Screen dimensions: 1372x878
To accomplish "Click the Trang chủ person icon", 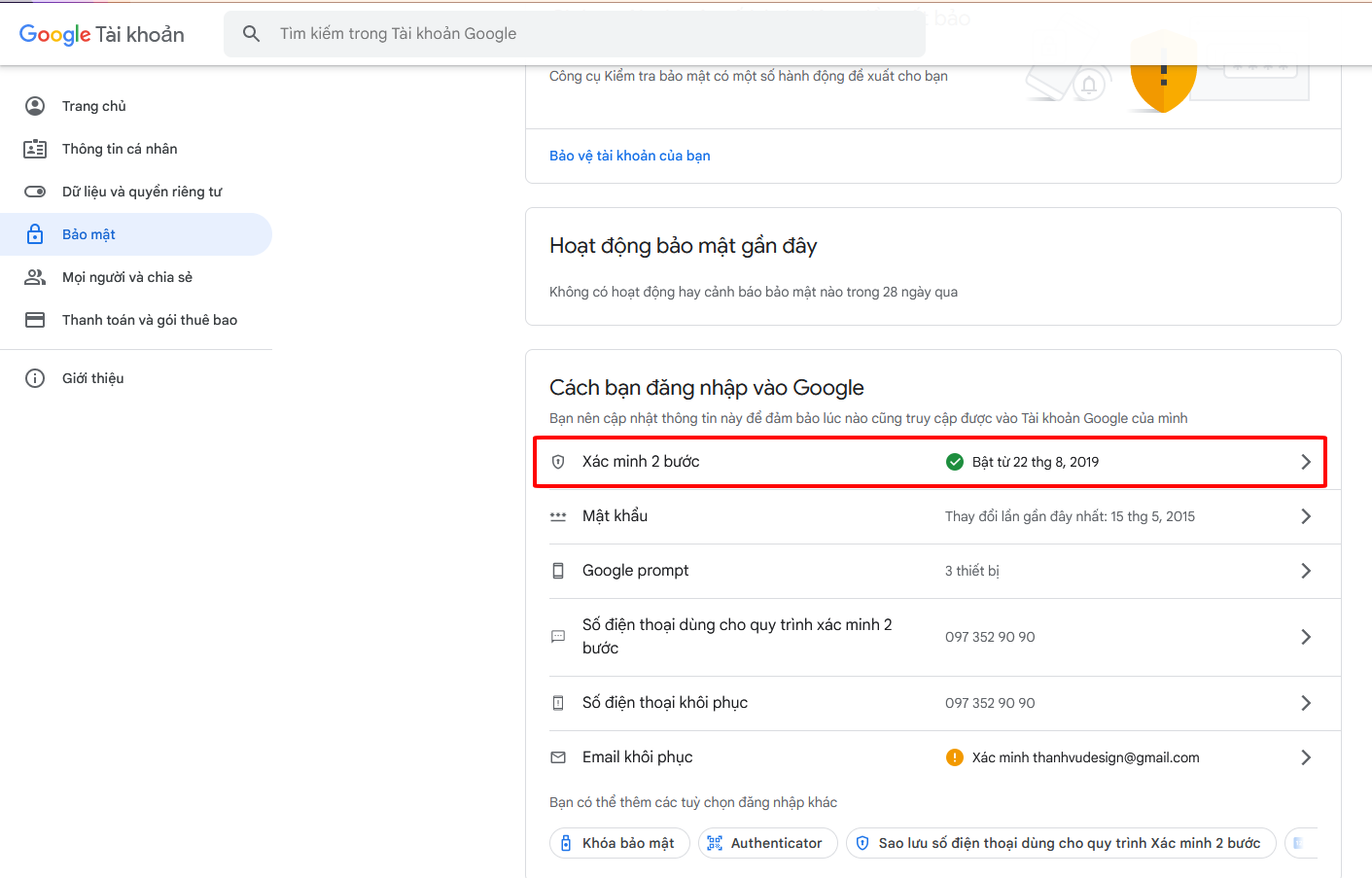I will coord(35,106).
